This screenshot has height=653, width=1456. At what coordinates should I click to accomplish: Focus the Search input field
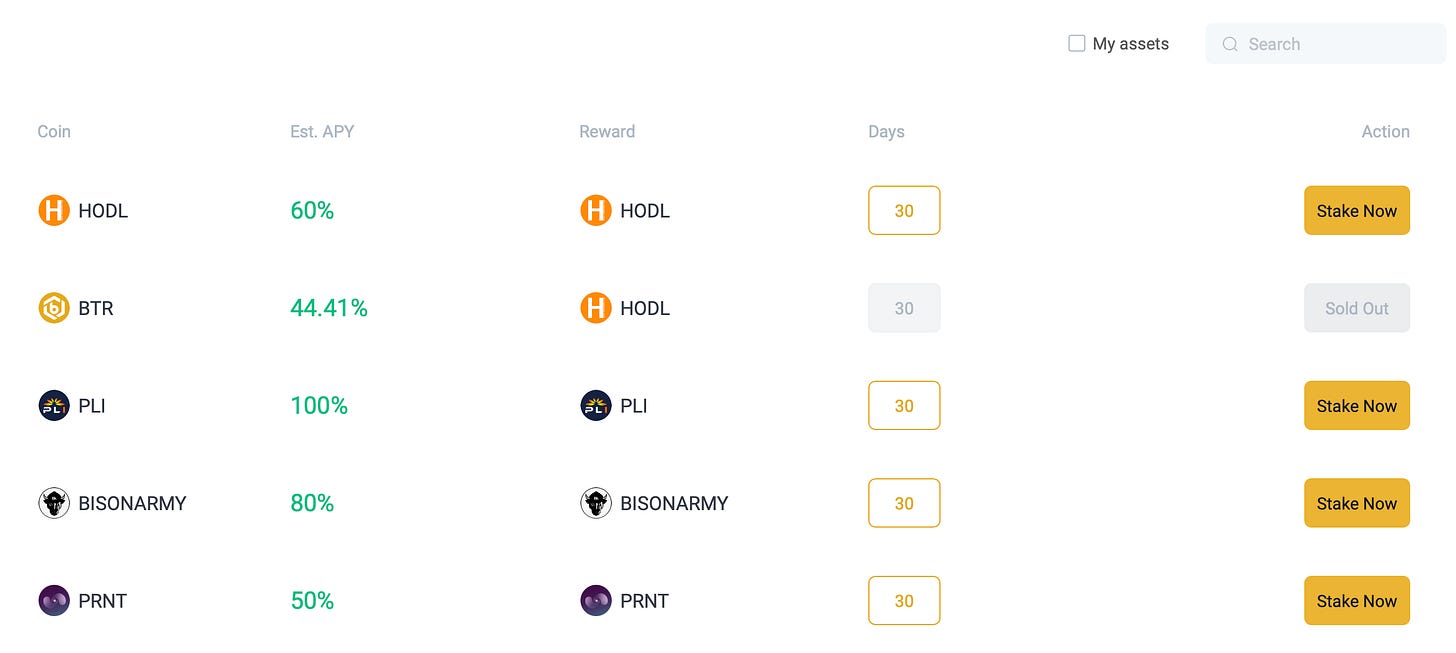tap(1326, 44)
